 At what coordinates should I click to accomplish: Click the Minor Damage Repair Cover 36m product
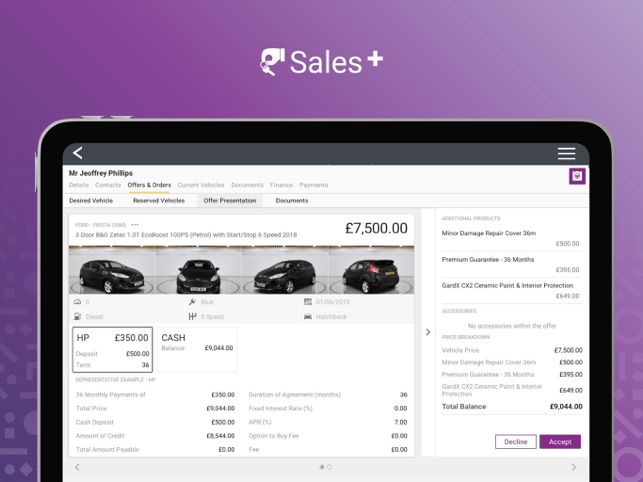click(511, 238)
